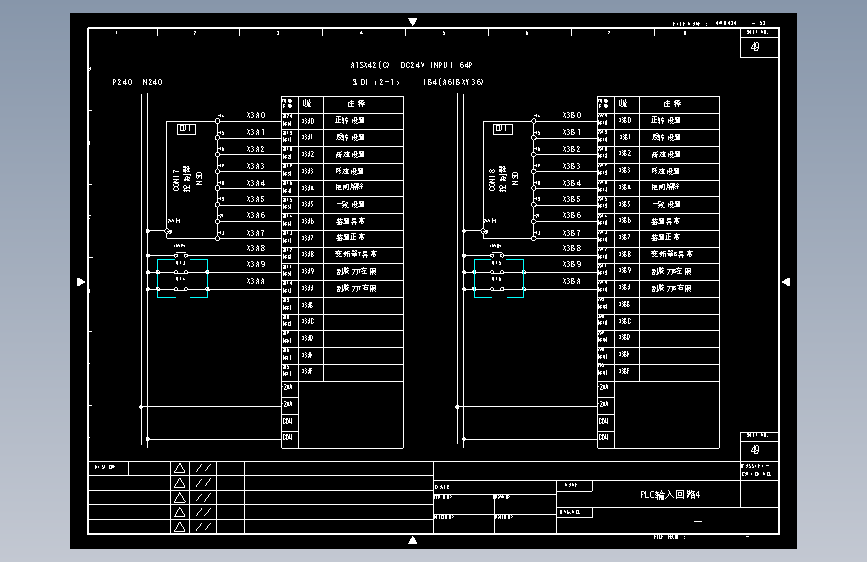Screen dimensions: 867x562
Task: Click the CON17 connector label
Action: pyautogui.click(x=176, y=180)
